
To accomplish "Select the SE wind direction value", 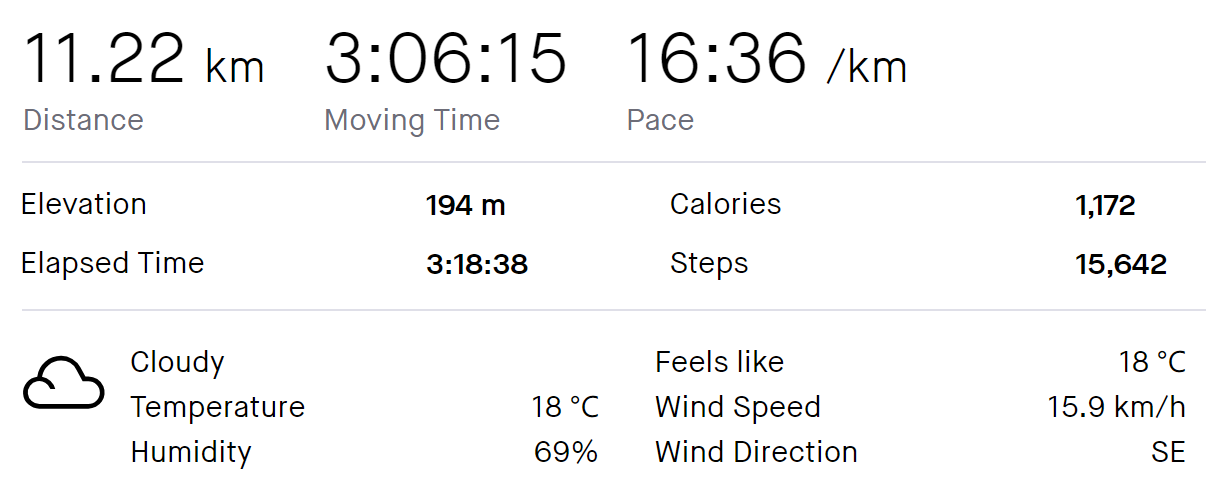I will click(x=1168, y=452).
